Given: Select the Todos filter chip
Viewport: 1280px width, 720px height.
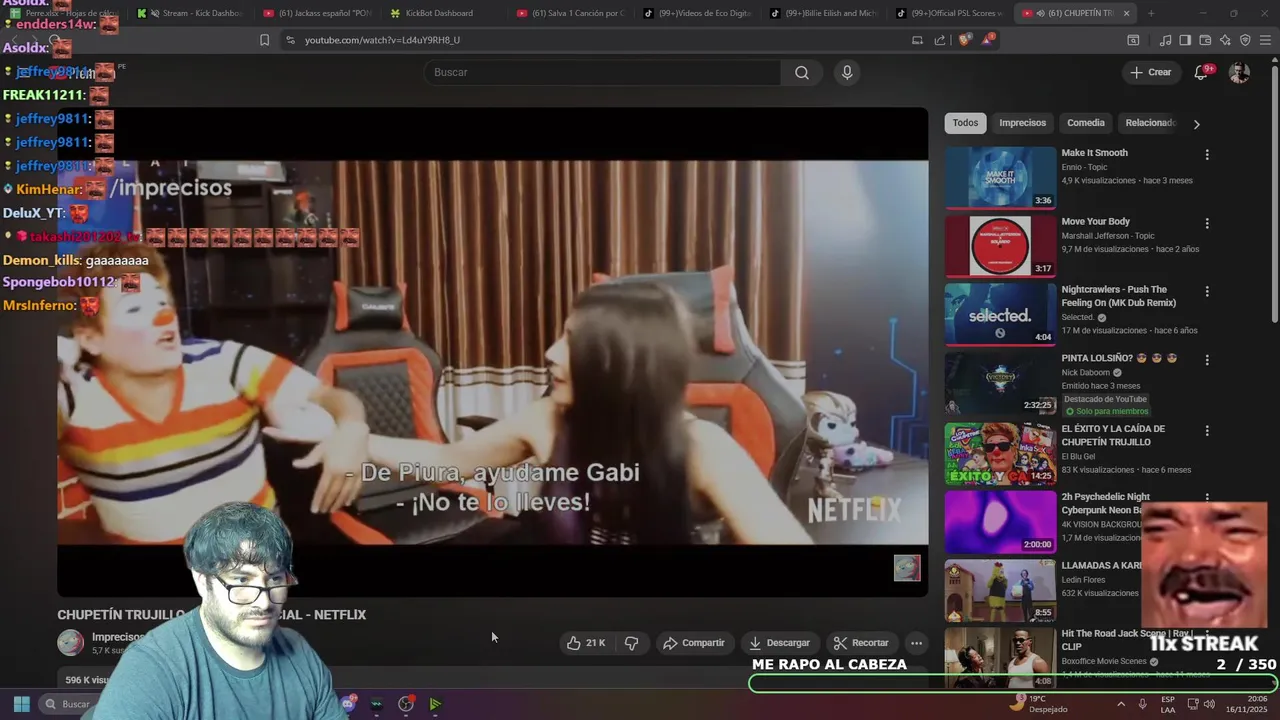Looking at the screenshot, I should (965, 123).
